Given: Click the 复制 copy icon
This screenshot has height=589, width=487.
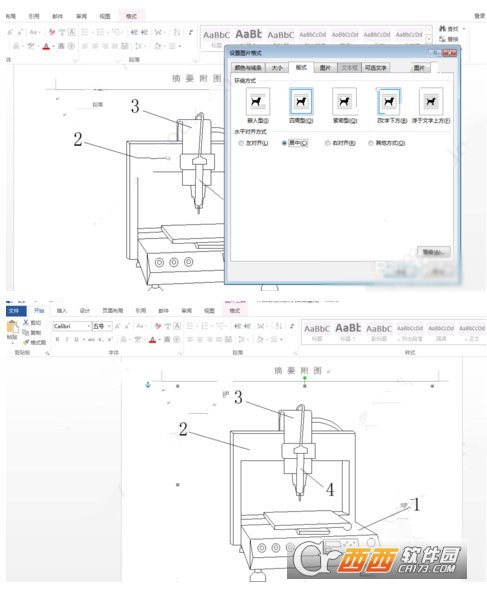Looking at the screenshot, I should (x=26, y=332).
